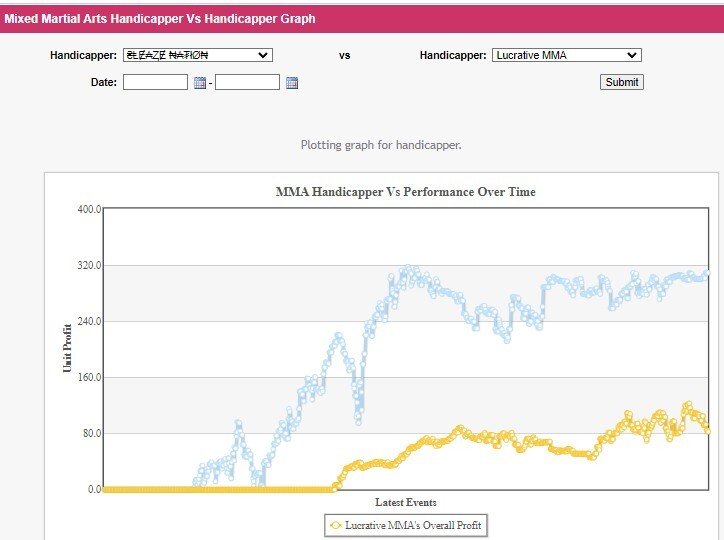The width and height of the screenshot is (724, 540).
Task: Open the start date calendar picker icon
Action: point(200,83)
